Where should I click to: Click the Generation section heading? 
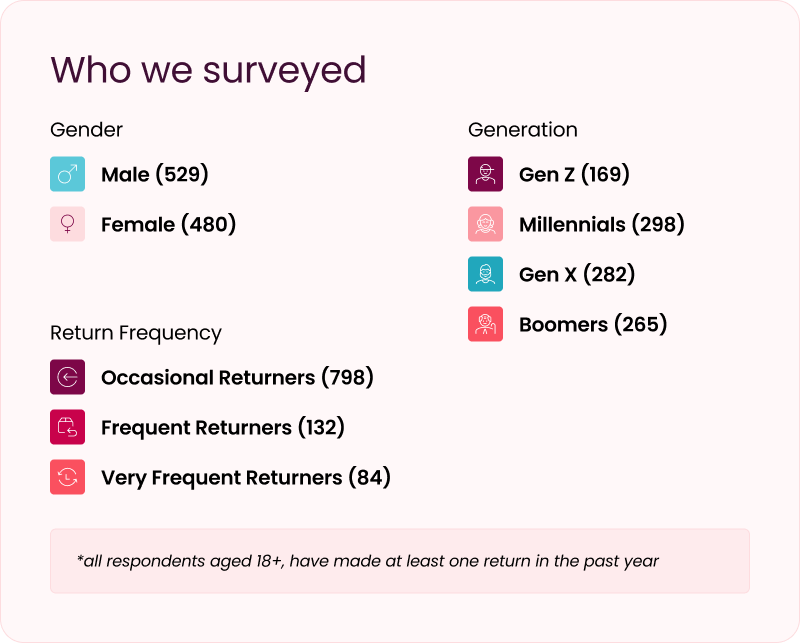pyautogui.click(x=523, y=130)
